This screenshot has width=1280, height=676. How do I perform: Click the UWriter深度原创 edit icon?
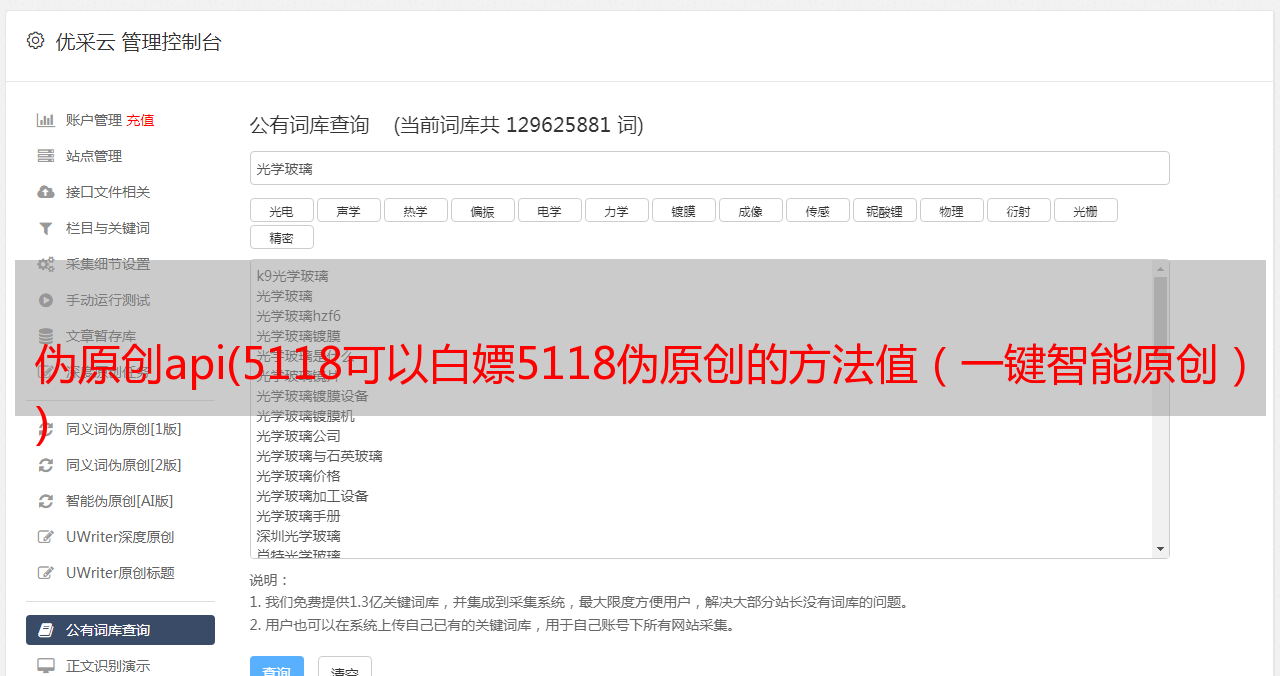46,537
